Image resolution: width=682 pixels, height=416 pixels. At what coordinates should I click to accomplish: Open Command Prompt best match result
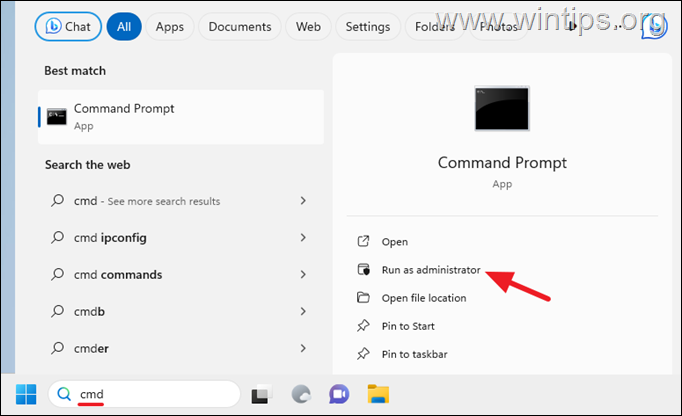click(x=181, y=117)
